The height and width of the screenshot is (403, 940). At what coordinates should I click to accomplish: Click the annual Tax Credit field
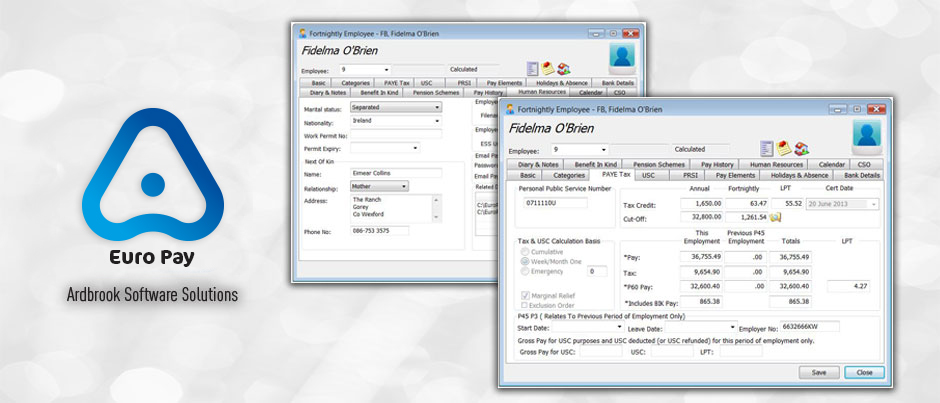701,204
